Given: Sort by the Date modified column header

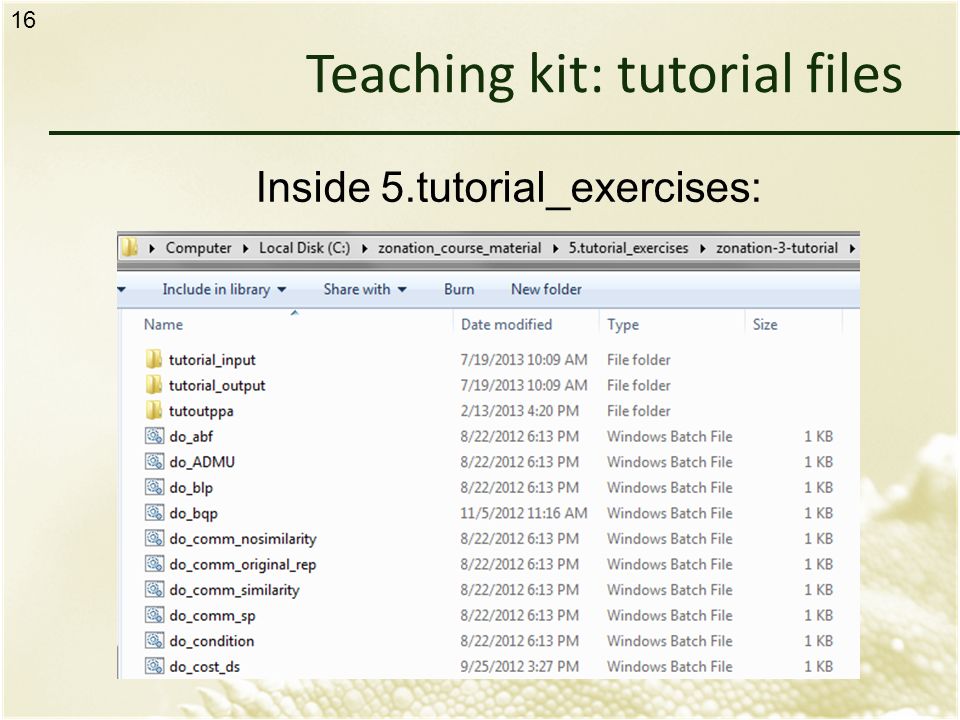Looking at the screenshot, I should pyautogui.click(x=506, y=324).
